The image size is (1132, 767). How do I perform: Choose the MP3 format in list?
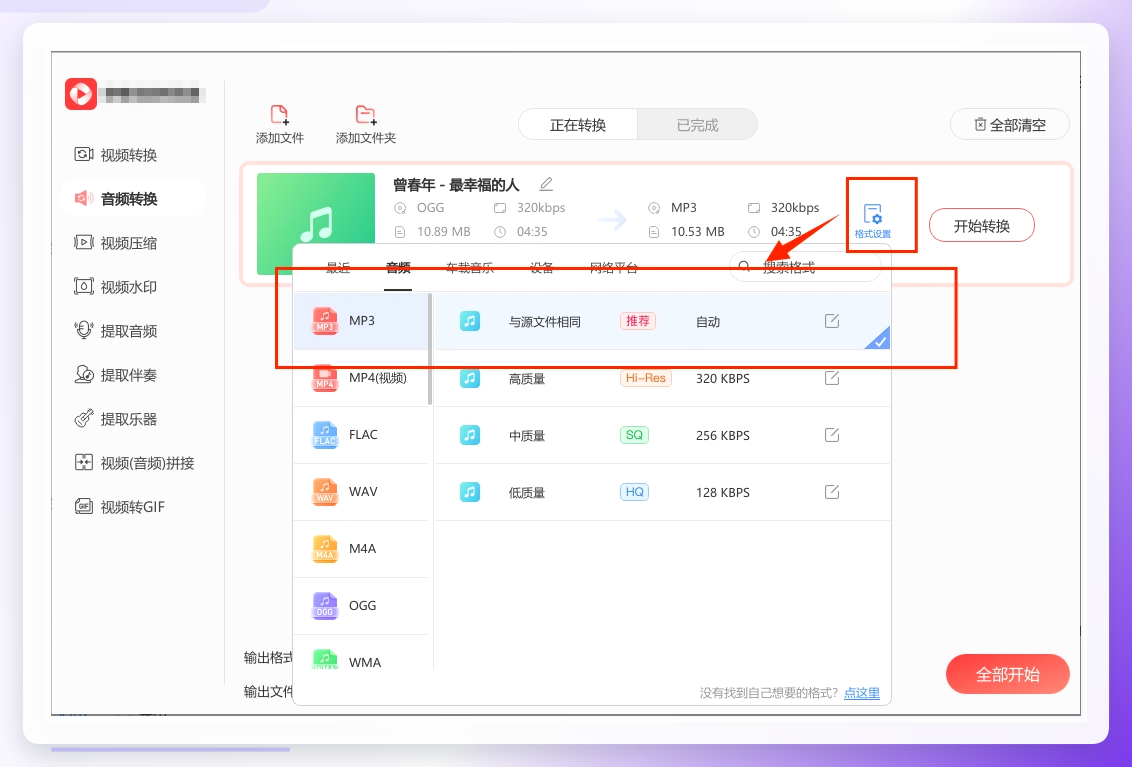[x=361, y=321]
